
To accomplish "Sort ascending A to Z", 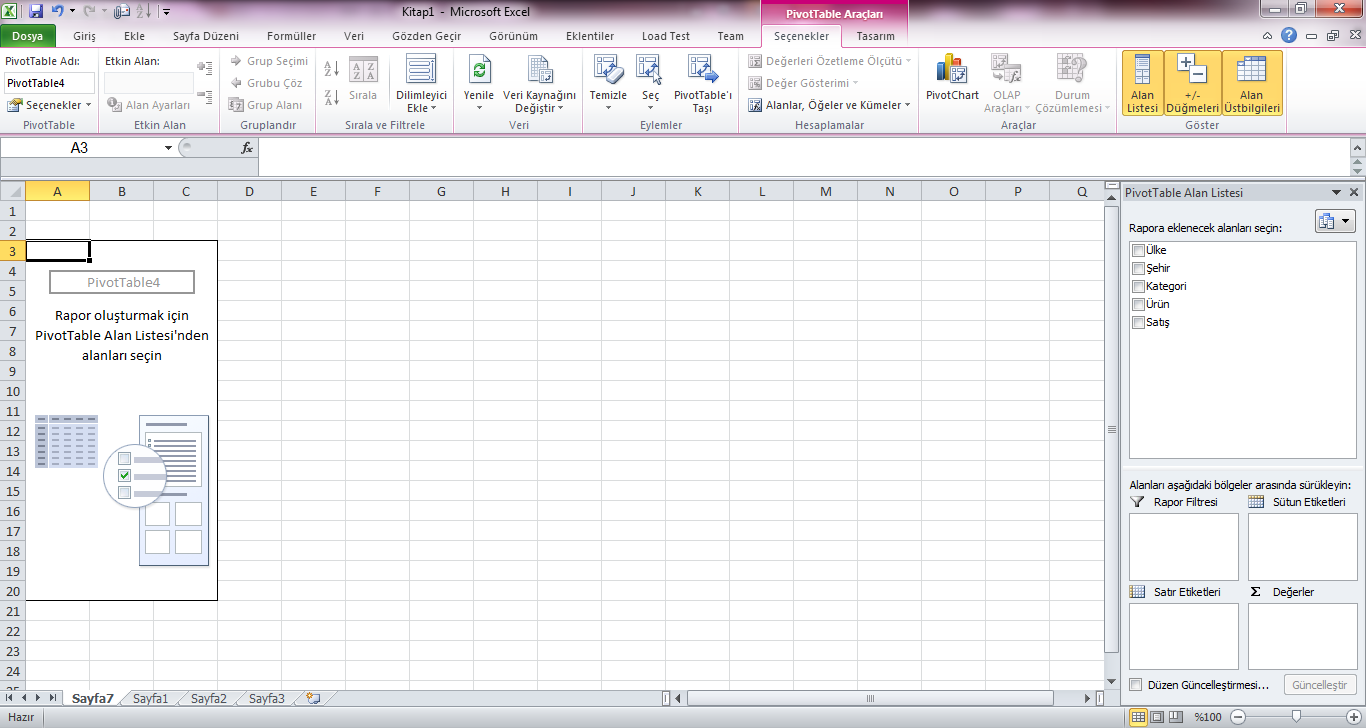I will [x=332, y=69].
